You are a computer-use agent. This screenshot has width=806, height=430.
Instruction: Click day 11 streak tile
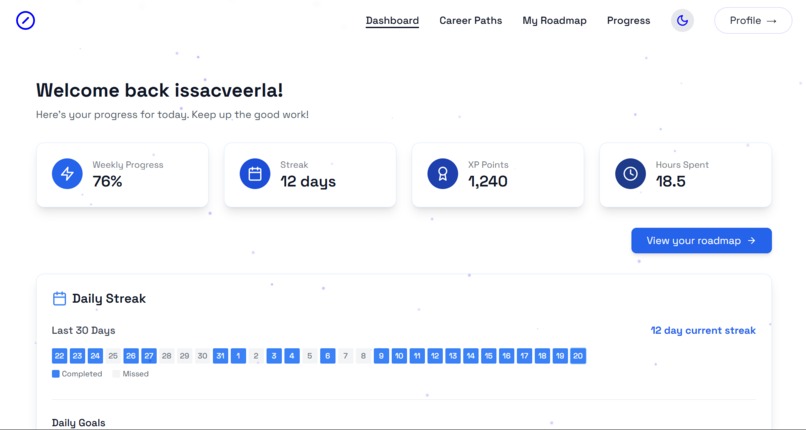click(x=417, y=356)
